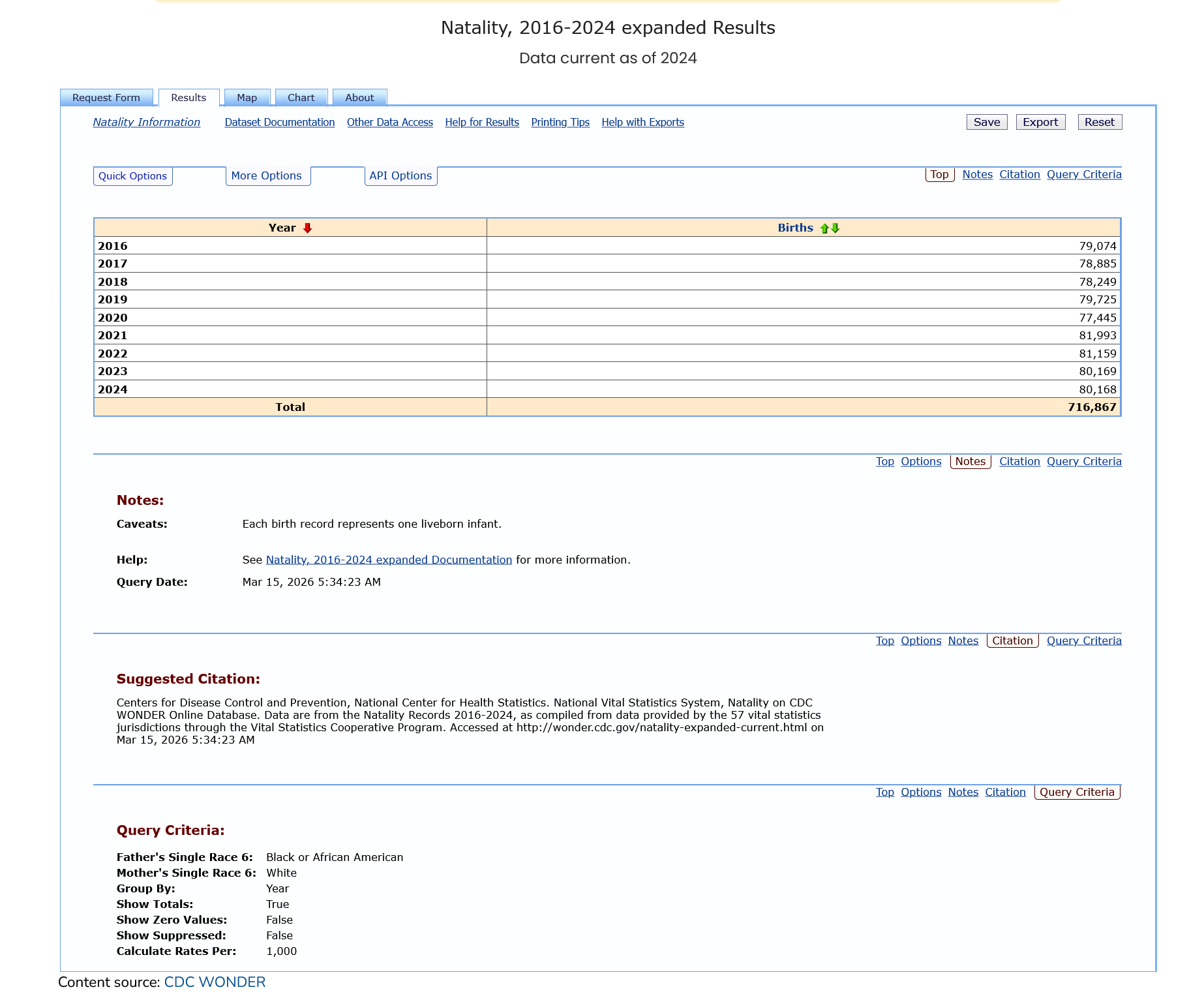Viewport: 1204px width, 998px height.
Task: Click Citation link just above the Notes heading
Action: click(1019, 461)
